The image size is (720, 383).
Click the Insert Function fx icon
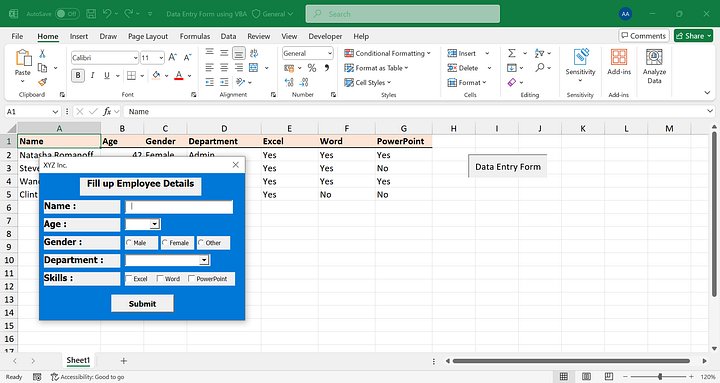[x=107, y=112]
